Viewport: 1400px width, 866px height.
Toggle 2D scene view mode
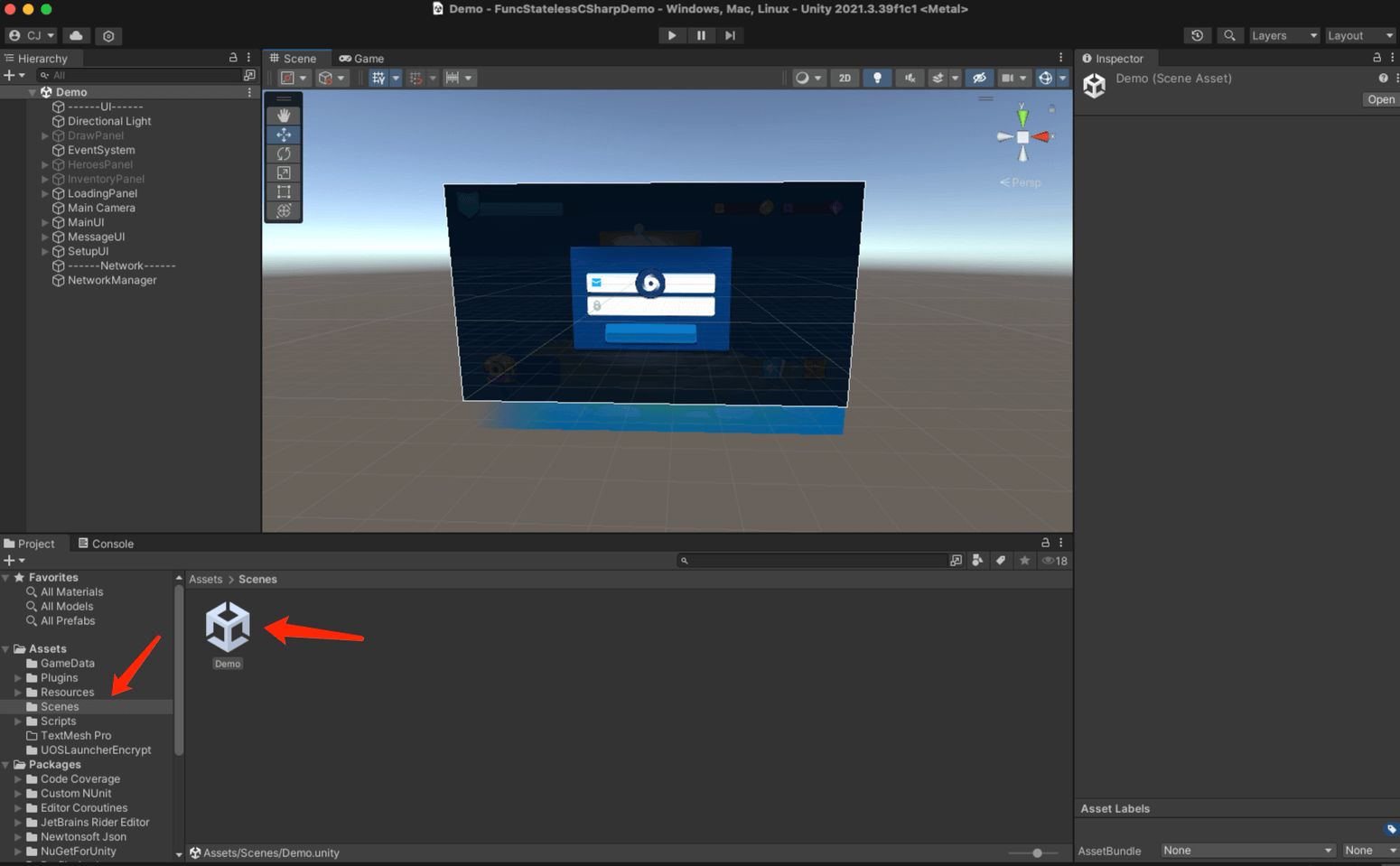tap(845, 78)
